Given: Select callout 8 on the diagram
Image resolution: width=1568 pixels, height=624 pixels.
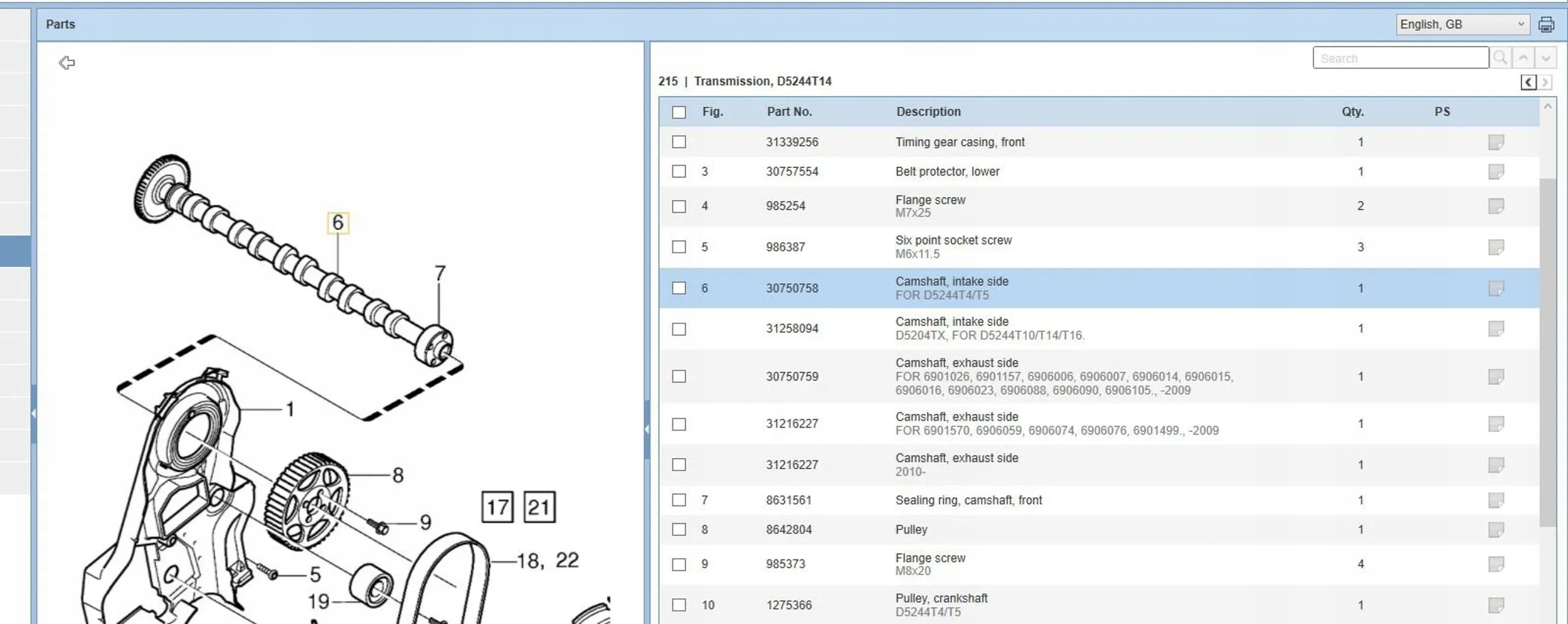Looking at the screenshot, I should coord(398,475).
